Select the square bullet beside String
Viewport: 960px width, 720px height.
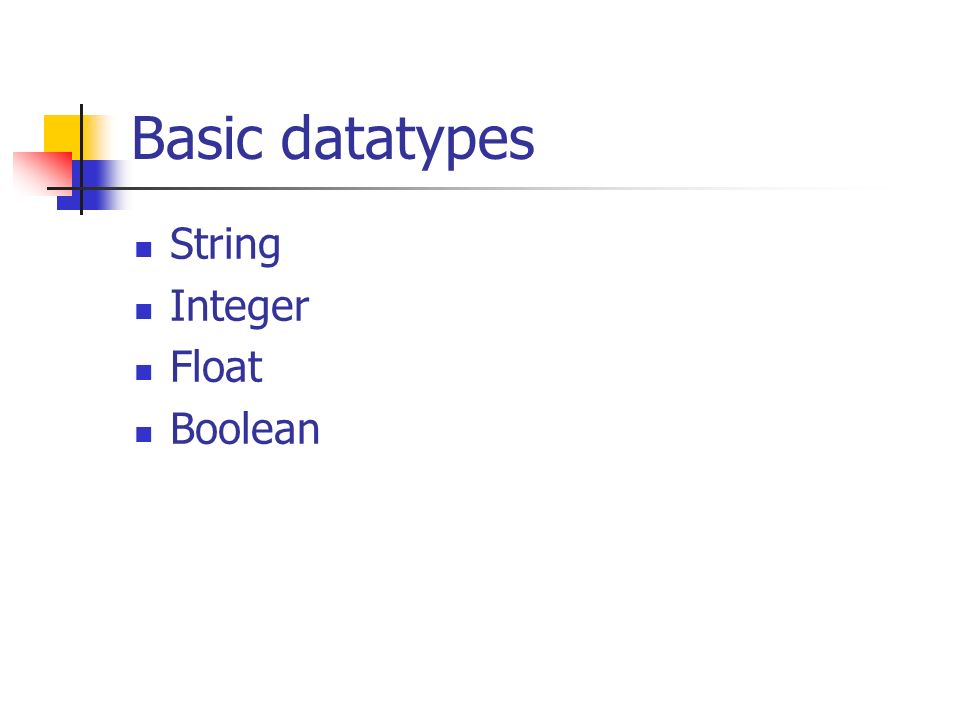tap(143, 249)
